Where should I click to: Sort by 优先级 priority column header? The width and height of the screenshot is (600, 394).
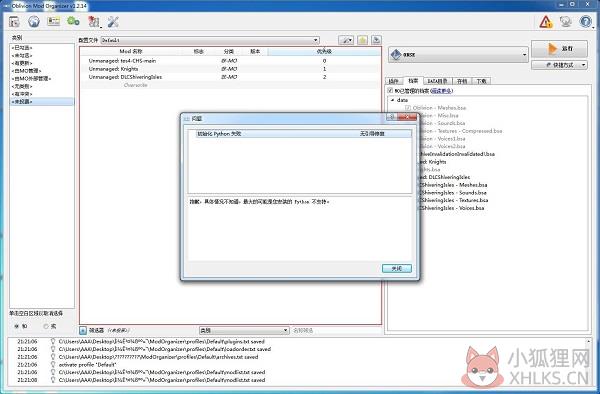coord(324,51)
